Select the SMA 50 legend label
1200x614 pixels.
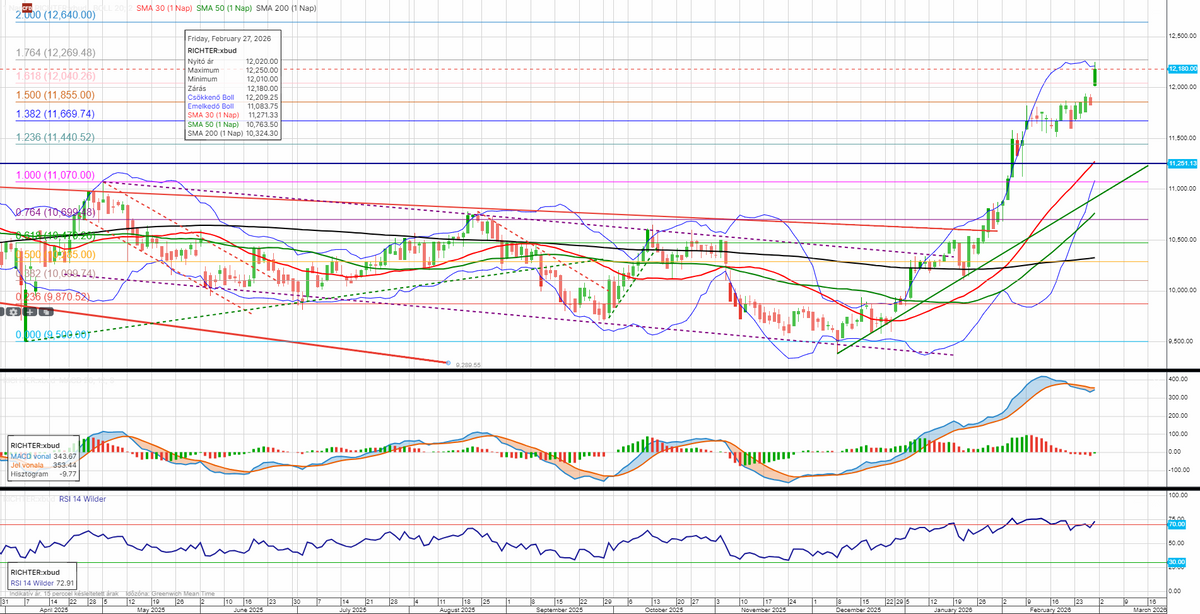(225, 7)
